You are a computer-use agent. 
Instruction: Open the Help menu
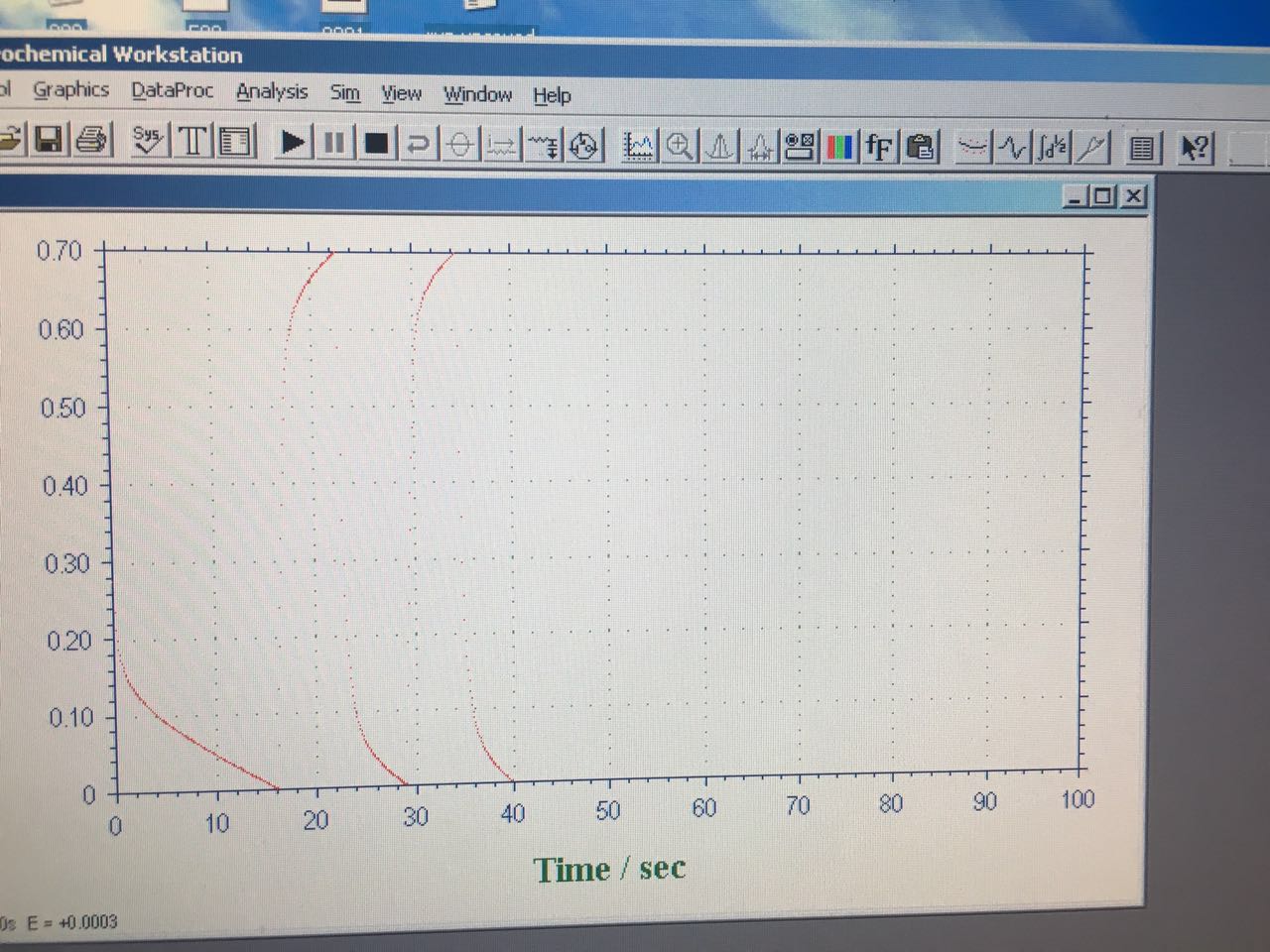point(552,95)
